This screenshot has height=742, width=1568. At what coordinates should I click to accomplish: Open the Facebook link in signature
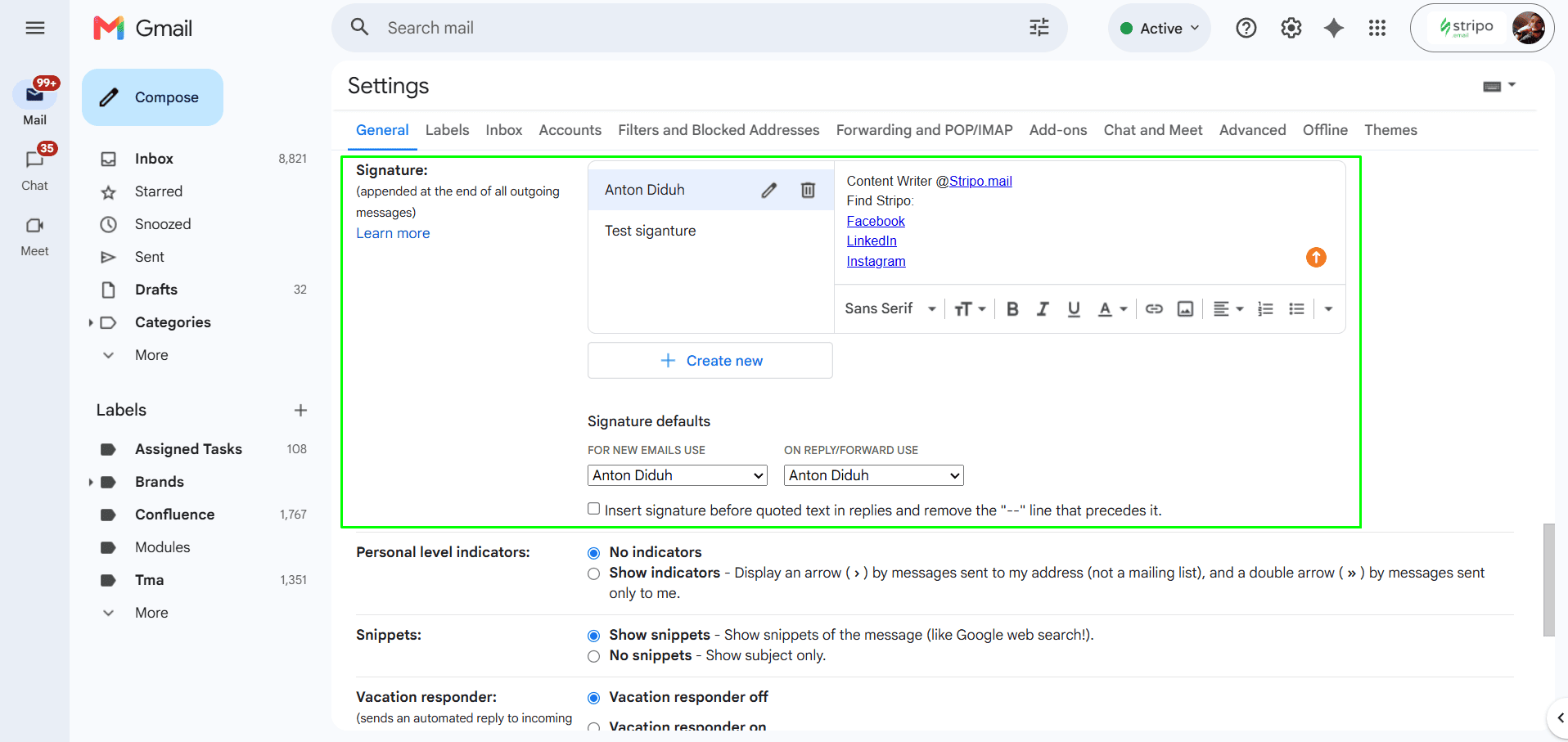coord(876,221)
